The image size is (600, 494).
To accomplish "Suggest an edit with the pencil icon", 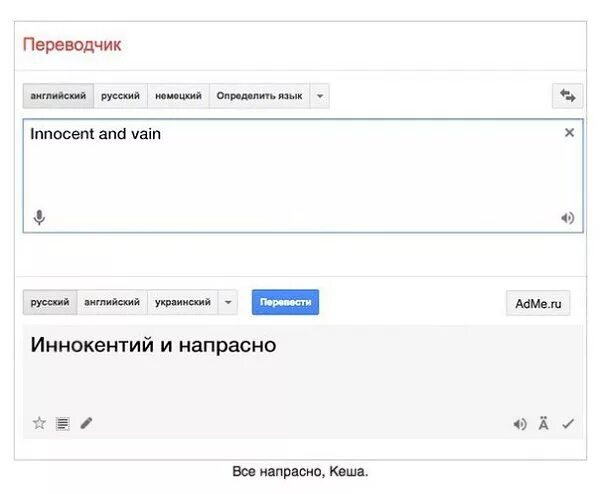I will point(86,423).
